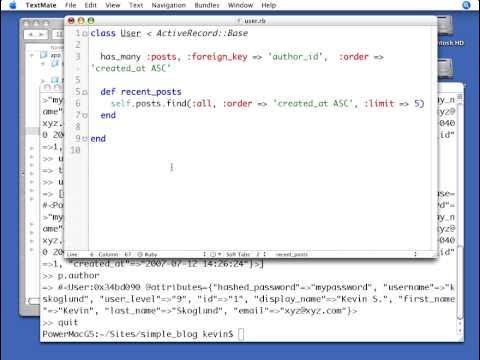
Task: Click the p.author line in Terminal
Action: click(71, 276)
